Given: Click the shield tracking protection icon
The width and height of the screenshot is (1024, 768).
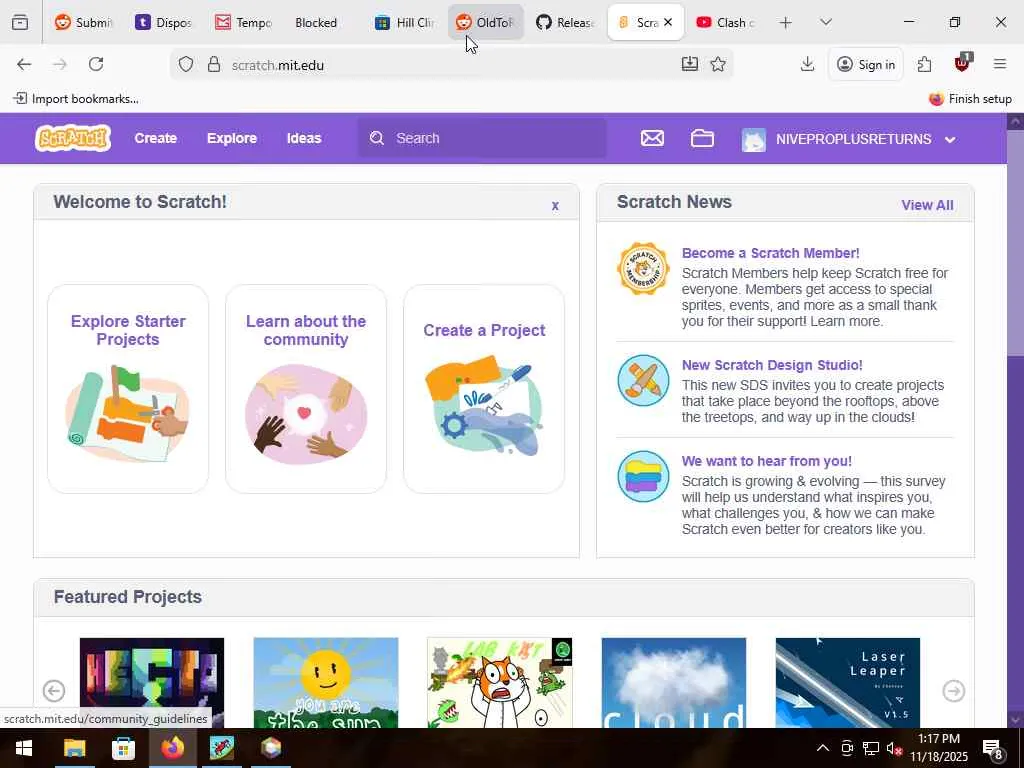Looking at the screenshot, I should [x=186, y=65].
